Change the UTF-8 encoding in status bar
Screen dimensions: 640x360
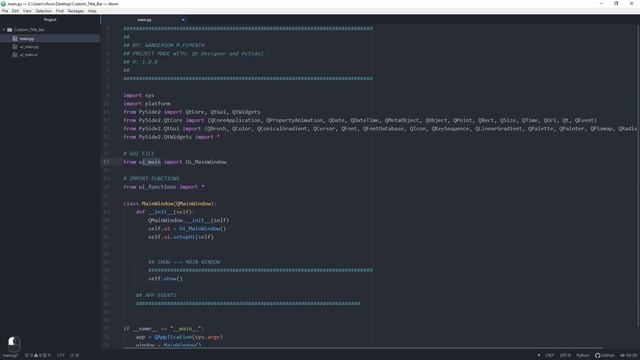[x=565, y=356]
